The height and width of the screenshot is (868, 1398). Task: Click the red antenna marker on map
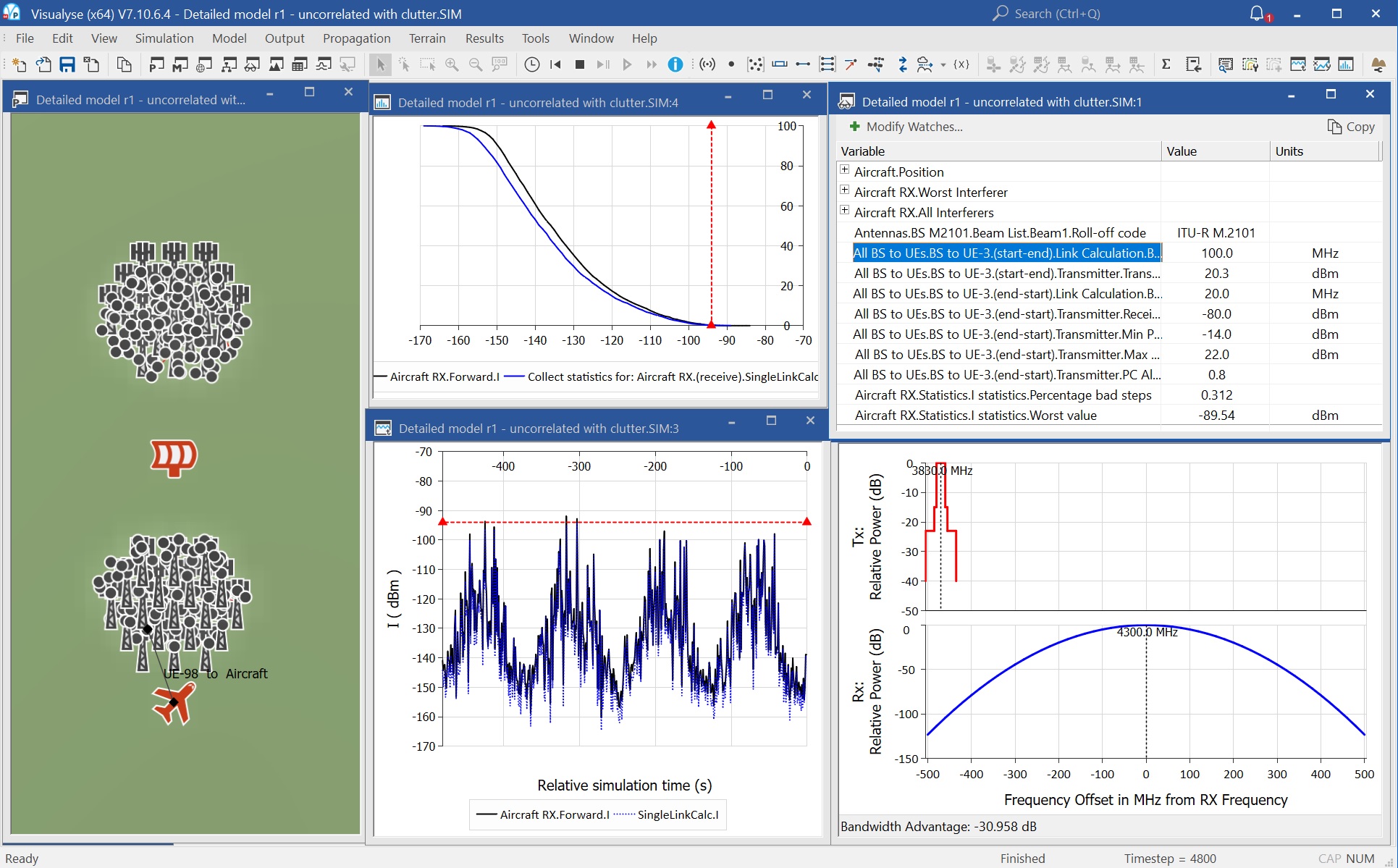(174, 458)
